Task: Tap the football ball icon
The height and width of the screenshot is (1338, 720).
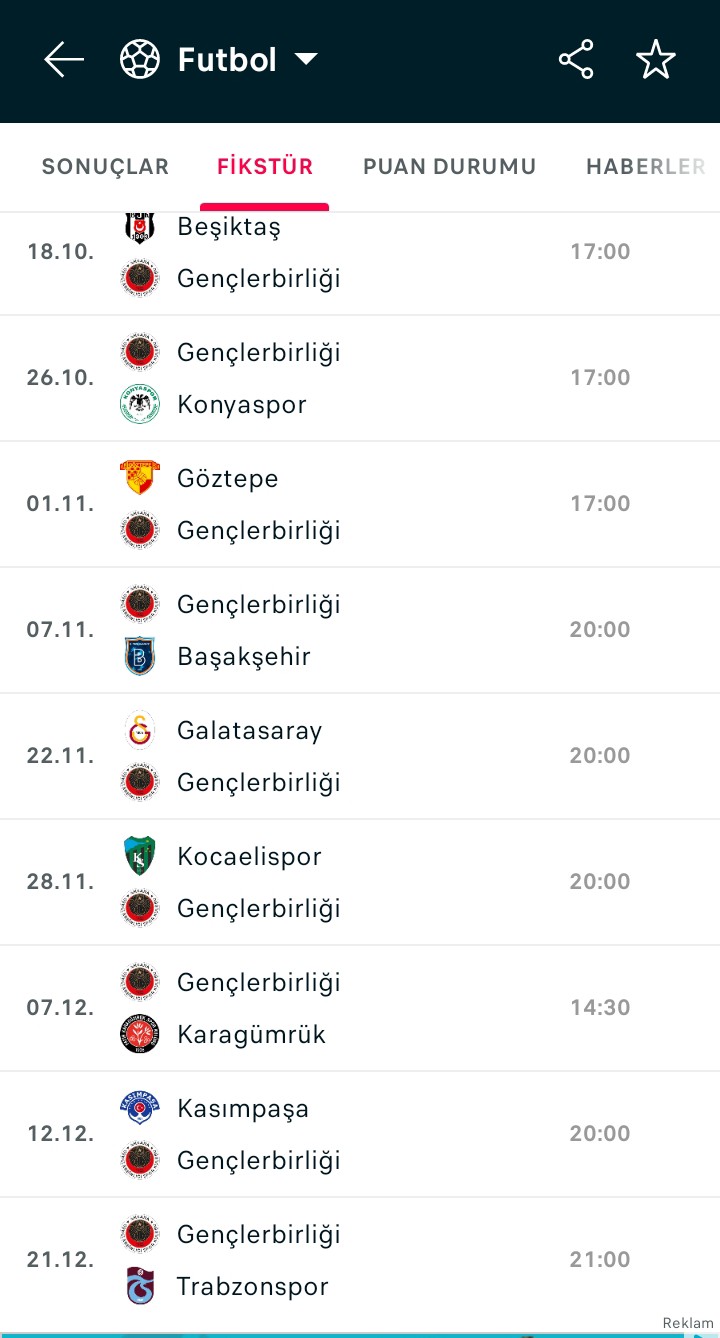Action: [140, 60]
